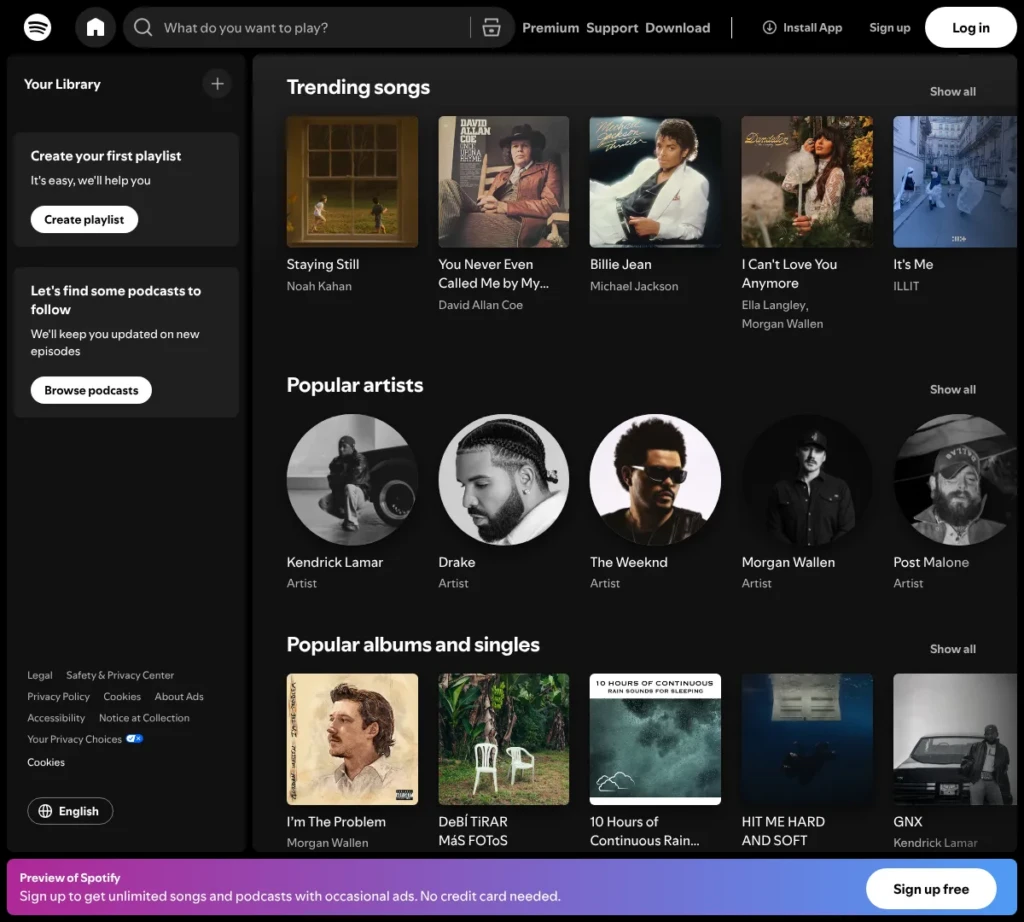Open 10 Hours of Continuous Rain cover

click(655, 739)
